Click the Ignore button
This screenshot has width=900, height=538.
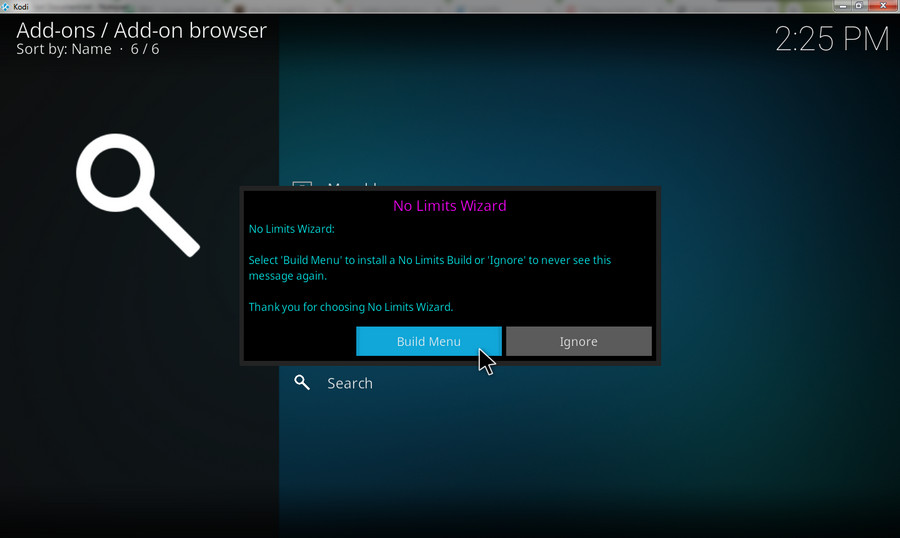tap(579, 341)
